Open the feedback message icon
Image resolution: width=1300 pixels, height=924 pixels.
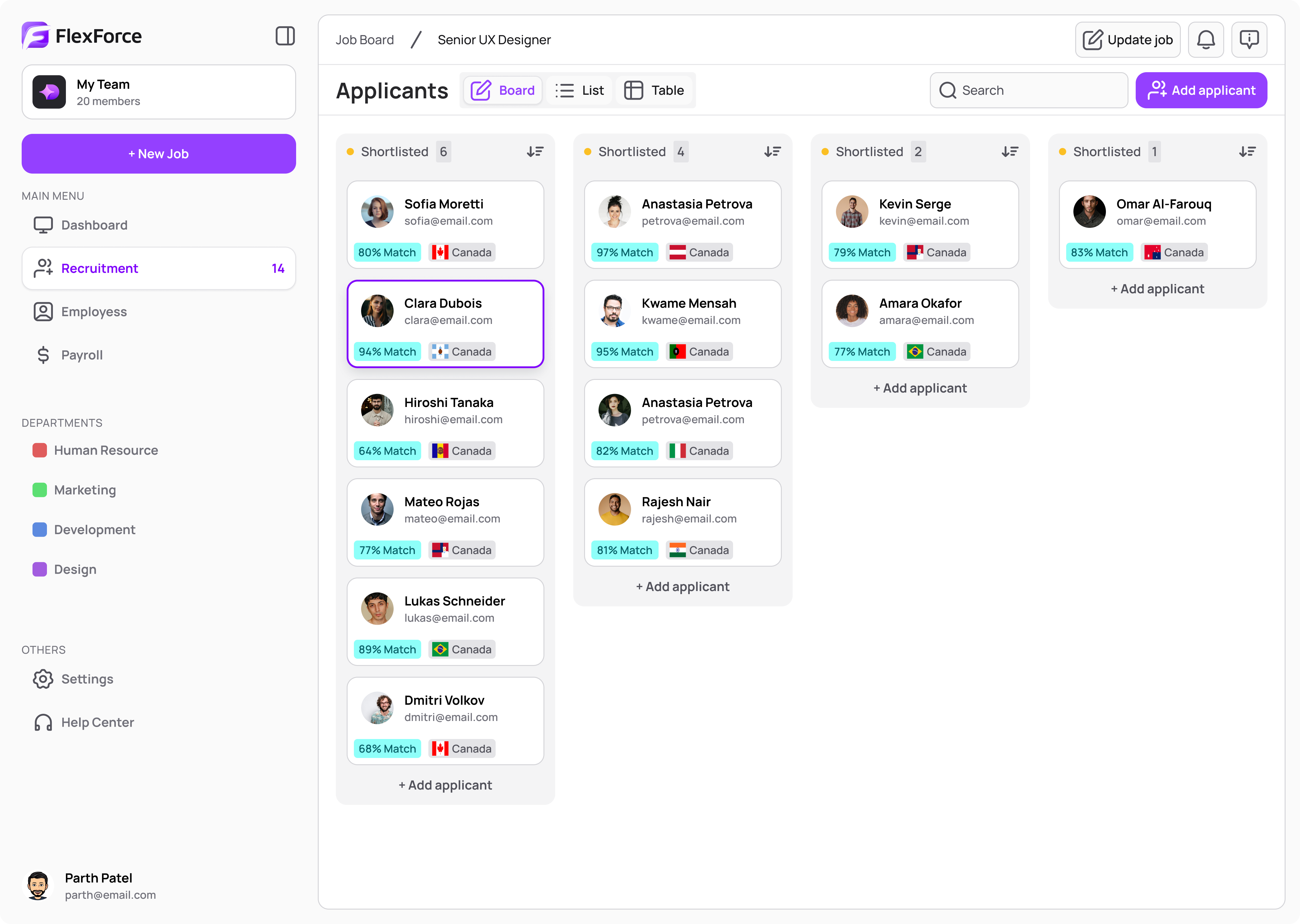[1249, 40]
